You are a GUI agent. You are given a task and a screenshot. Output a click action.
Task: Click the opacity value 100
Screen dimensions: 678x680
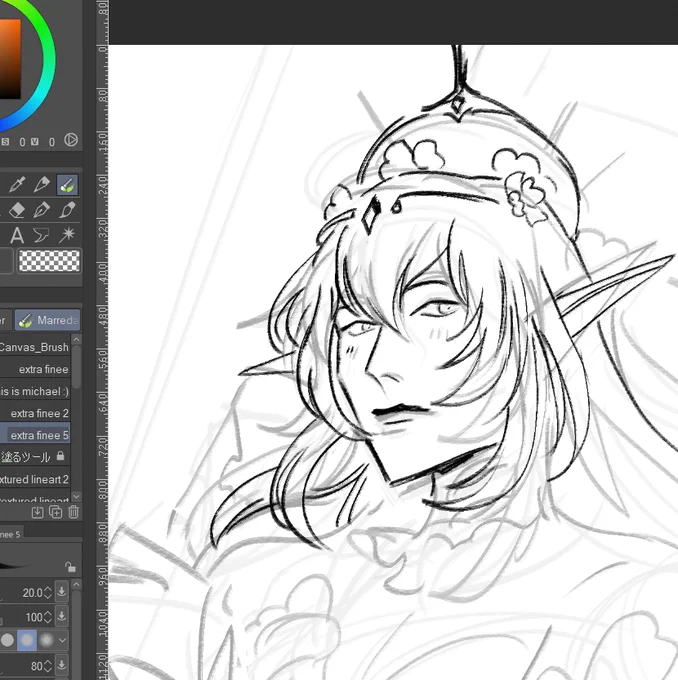(x=33, y=617)
